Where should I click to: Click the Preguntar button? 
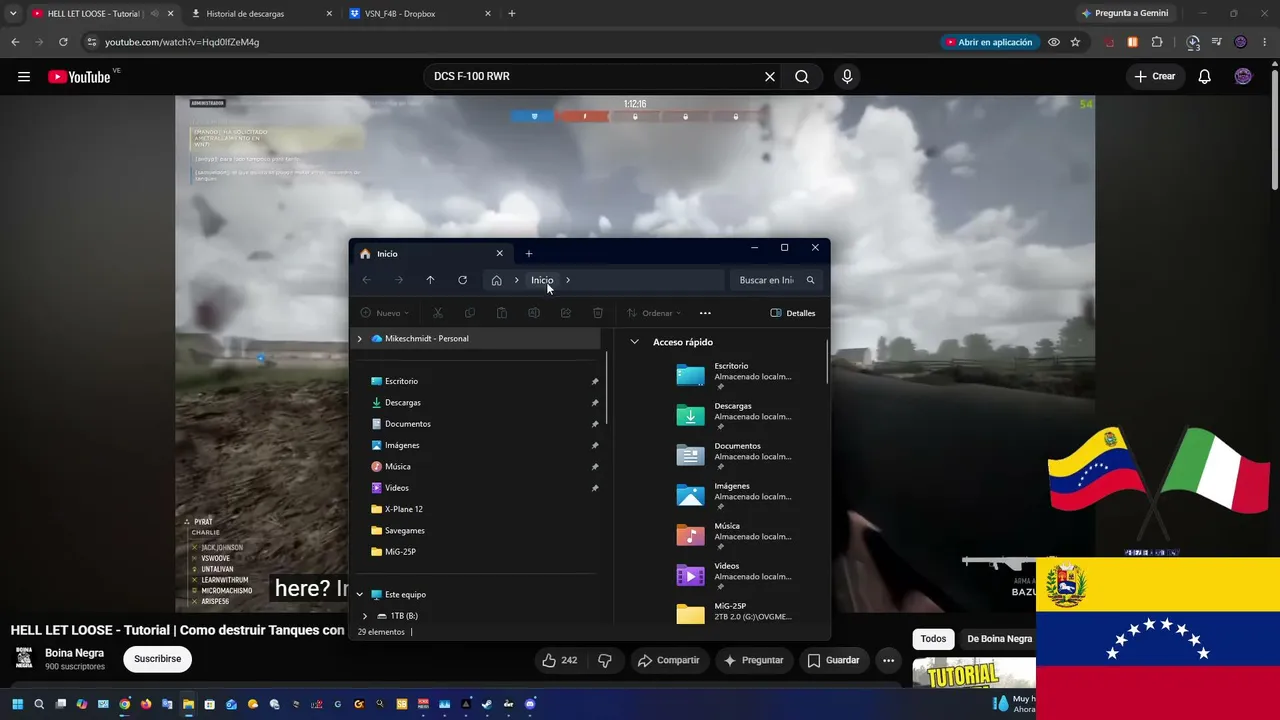pos(753,660)
